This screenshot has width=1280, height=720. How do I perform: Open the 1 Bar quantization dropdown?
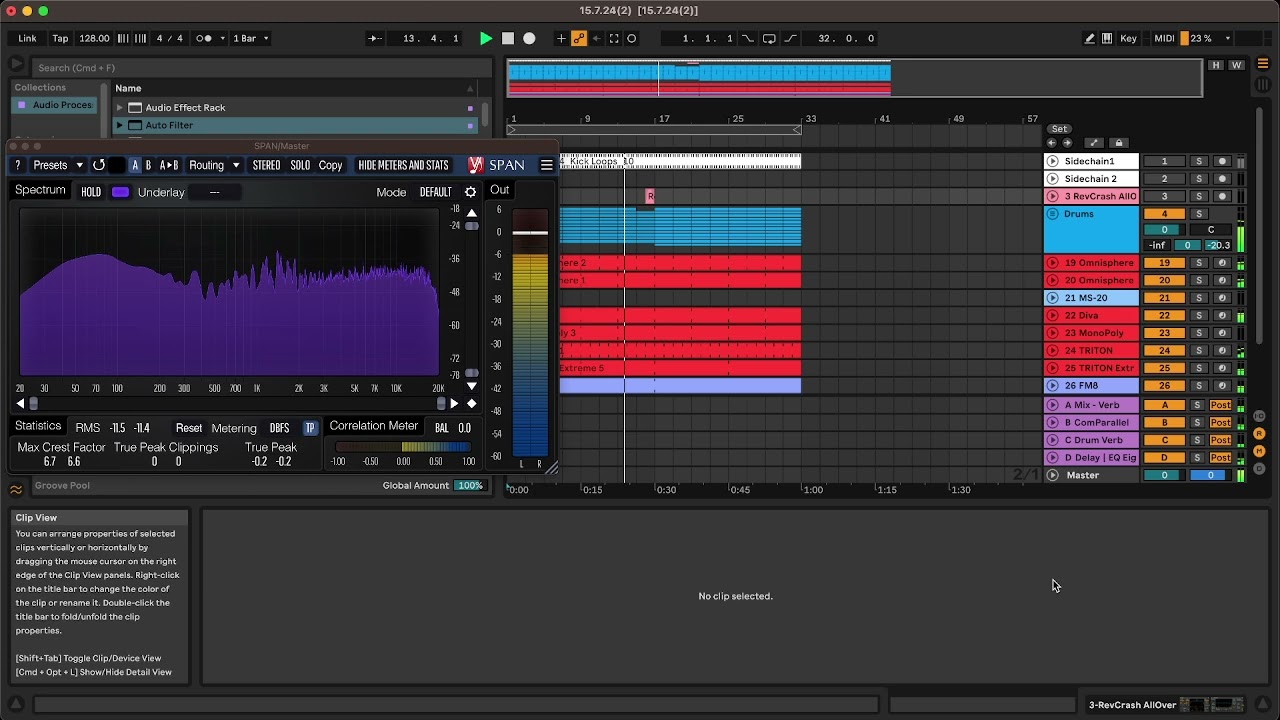(x=250, y=38)
